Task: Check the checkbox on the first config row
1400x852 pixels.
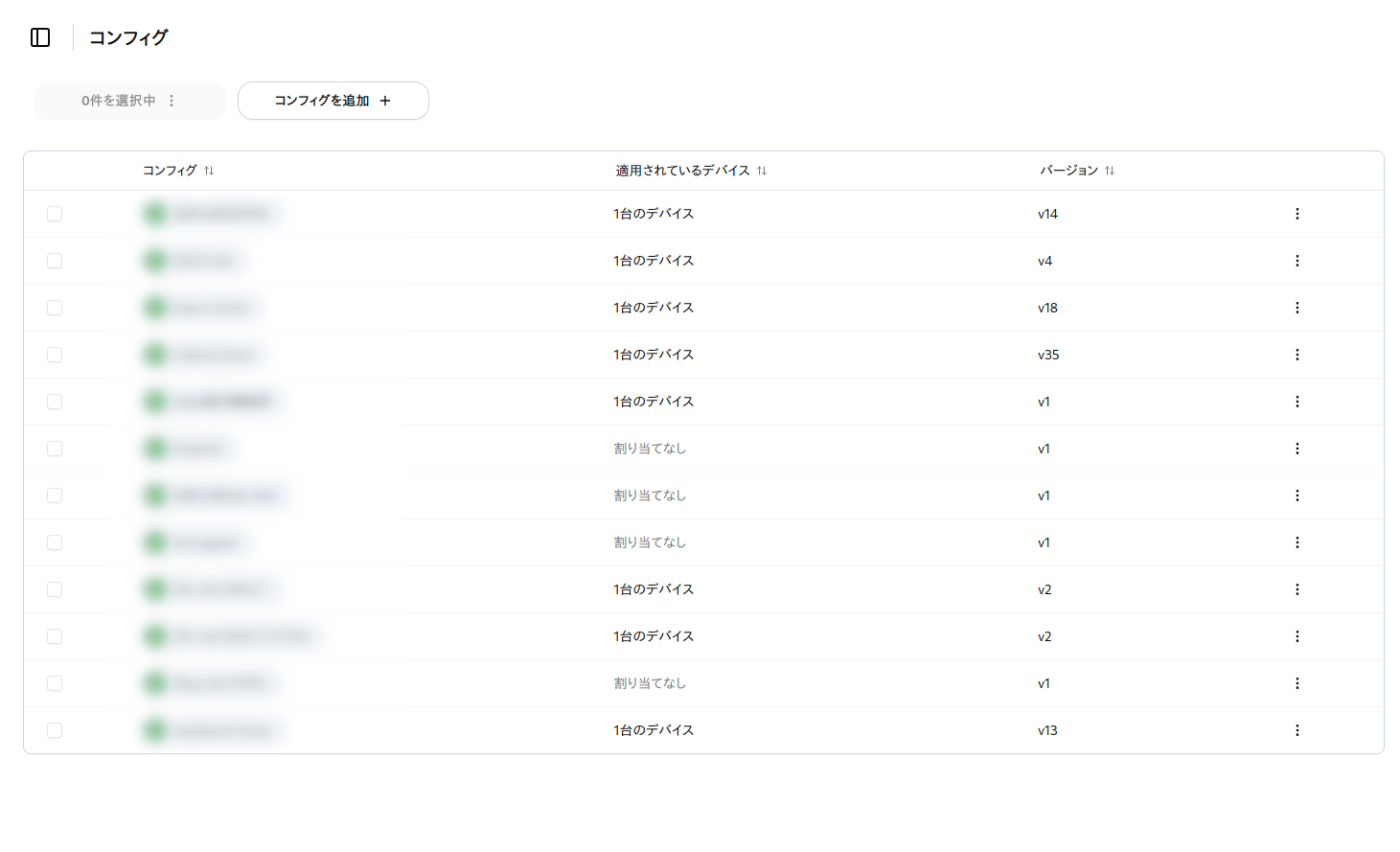Action: [x=55, y=214]
